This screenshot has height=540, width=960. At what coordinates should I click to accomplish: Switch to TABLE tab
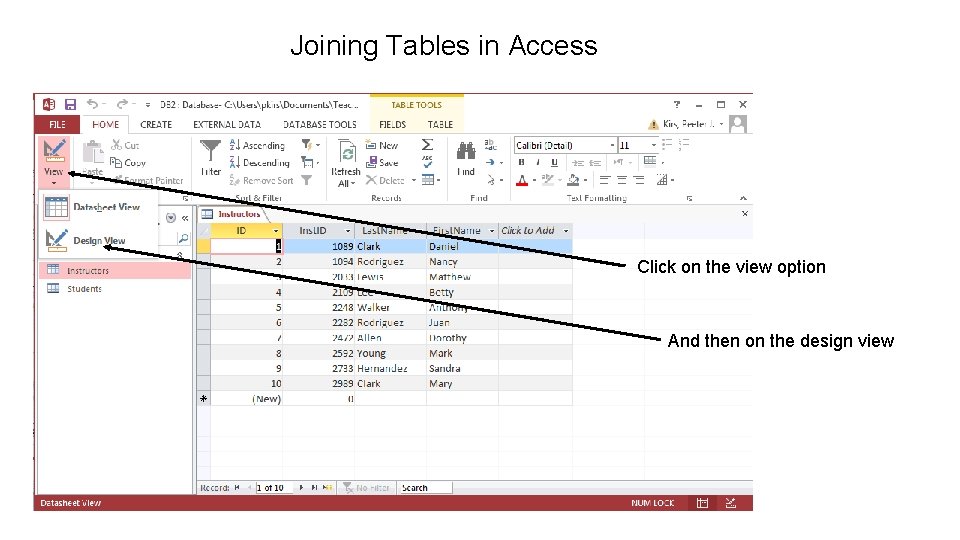point(440,124)
